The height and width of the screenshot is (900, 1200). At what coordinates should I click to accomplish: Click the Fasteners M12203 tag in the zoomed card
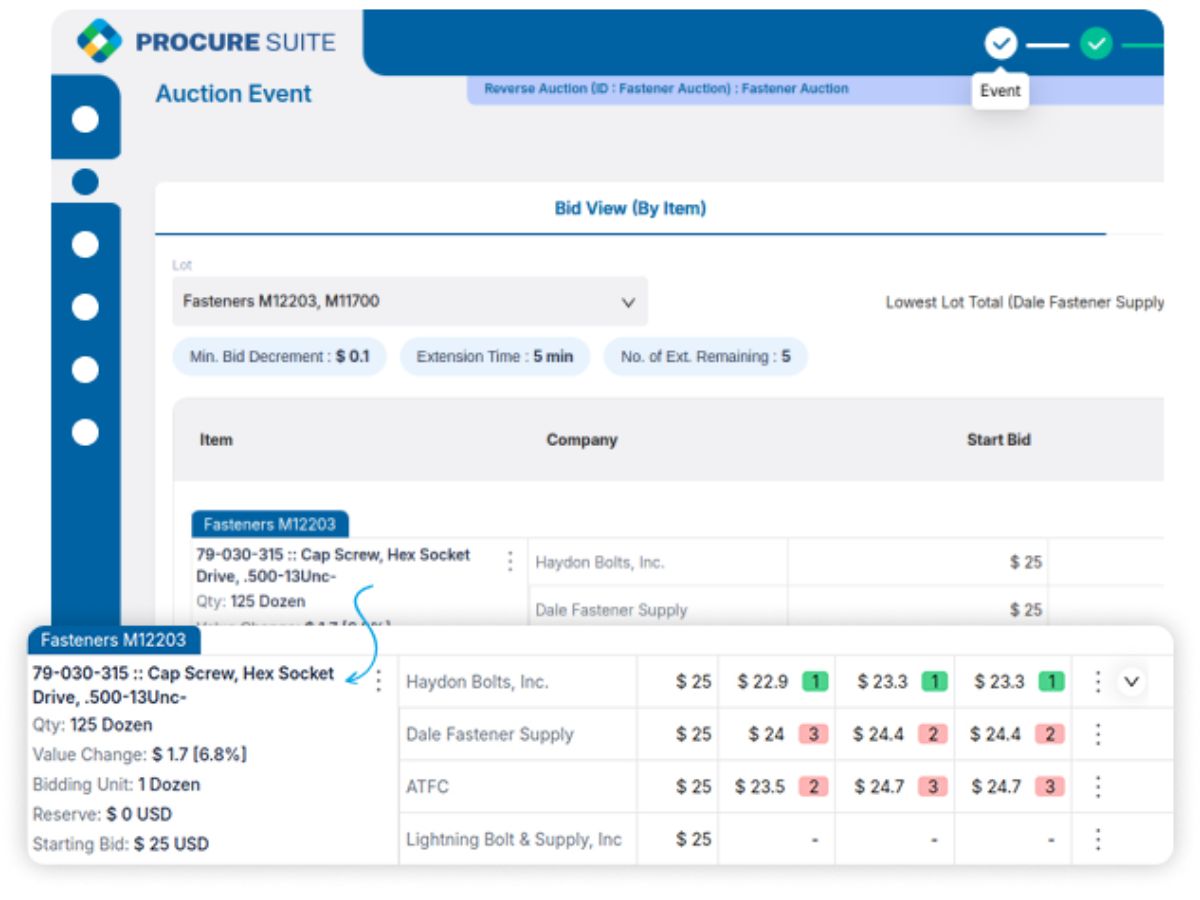click(x=114, y=640)
